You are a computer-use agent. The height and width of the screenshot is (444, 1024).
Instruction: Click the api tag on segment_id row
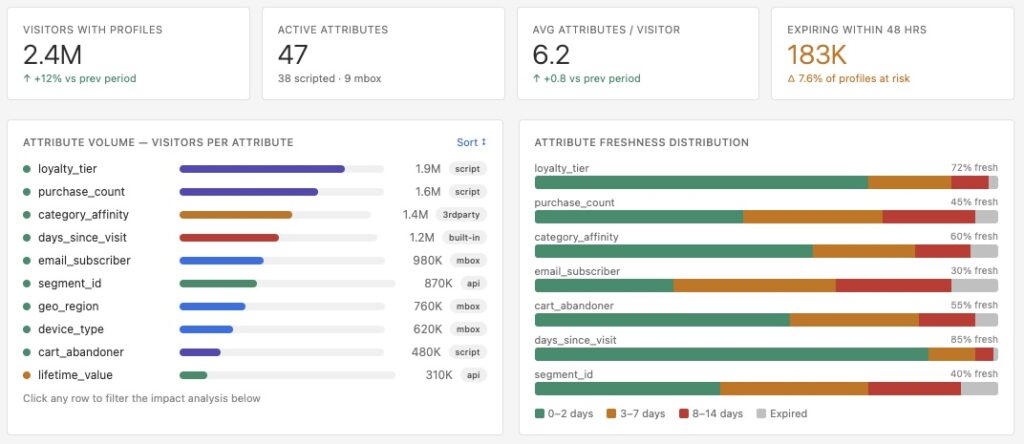pos(473,284)
